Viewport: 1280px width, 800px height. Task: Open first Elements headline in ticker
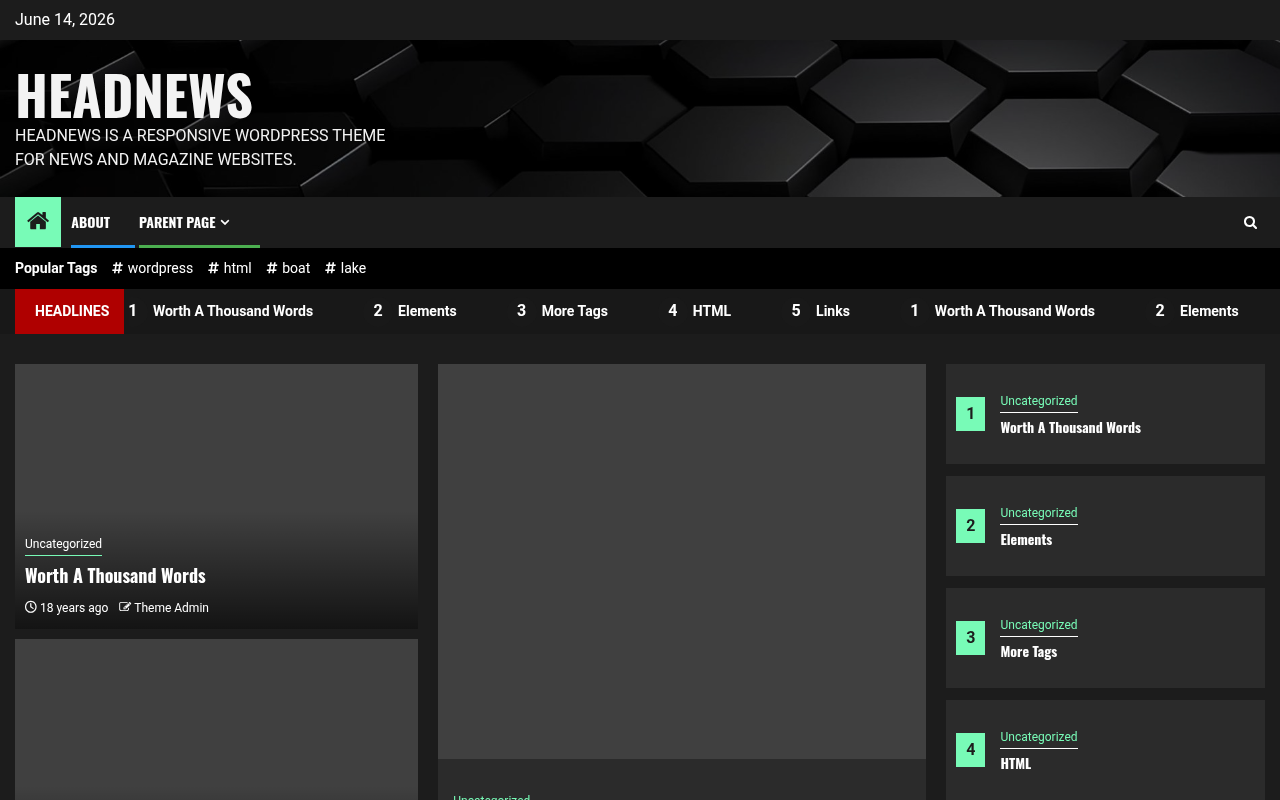[x=427, y=311]
